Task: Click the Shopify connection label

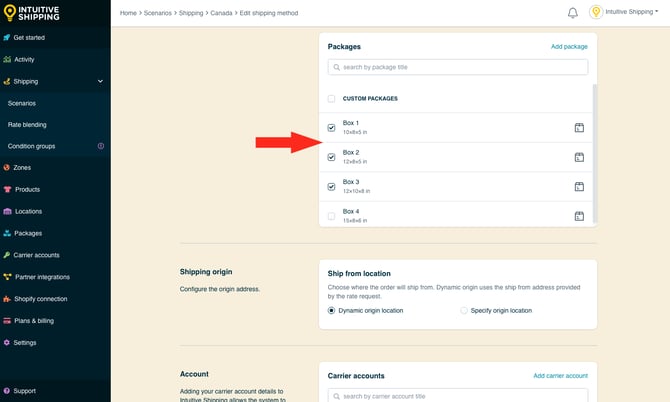Action: (x=41, y=299)
